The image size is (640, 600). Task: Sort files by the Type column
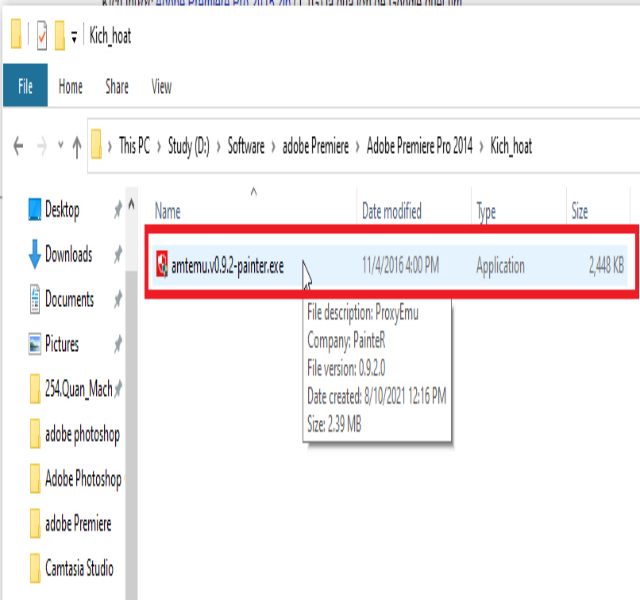tap(486, 212)
